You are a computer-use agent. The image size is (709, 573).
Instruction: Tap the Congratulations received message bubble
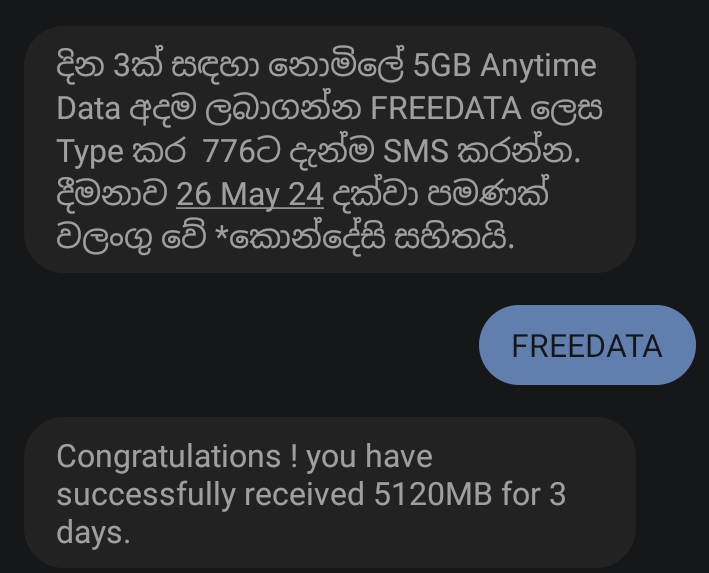click(330, 492)
